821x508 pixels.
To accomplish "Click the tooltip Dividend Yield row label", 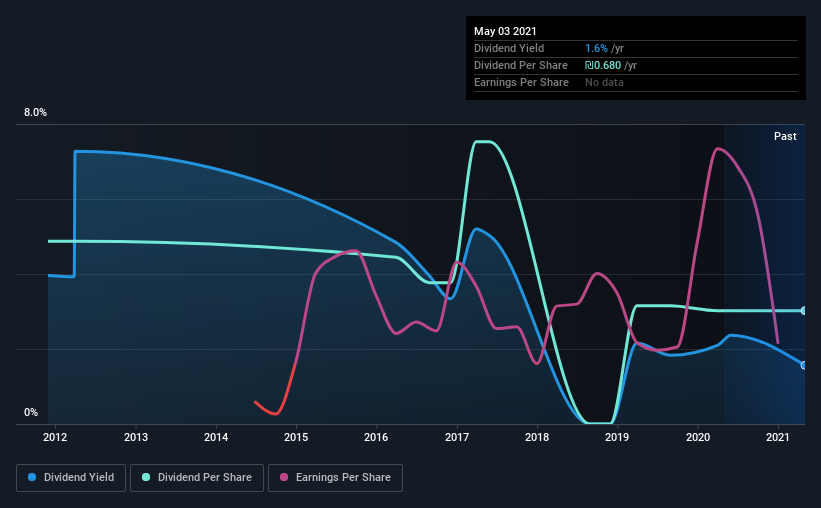I will coord(509,48).
